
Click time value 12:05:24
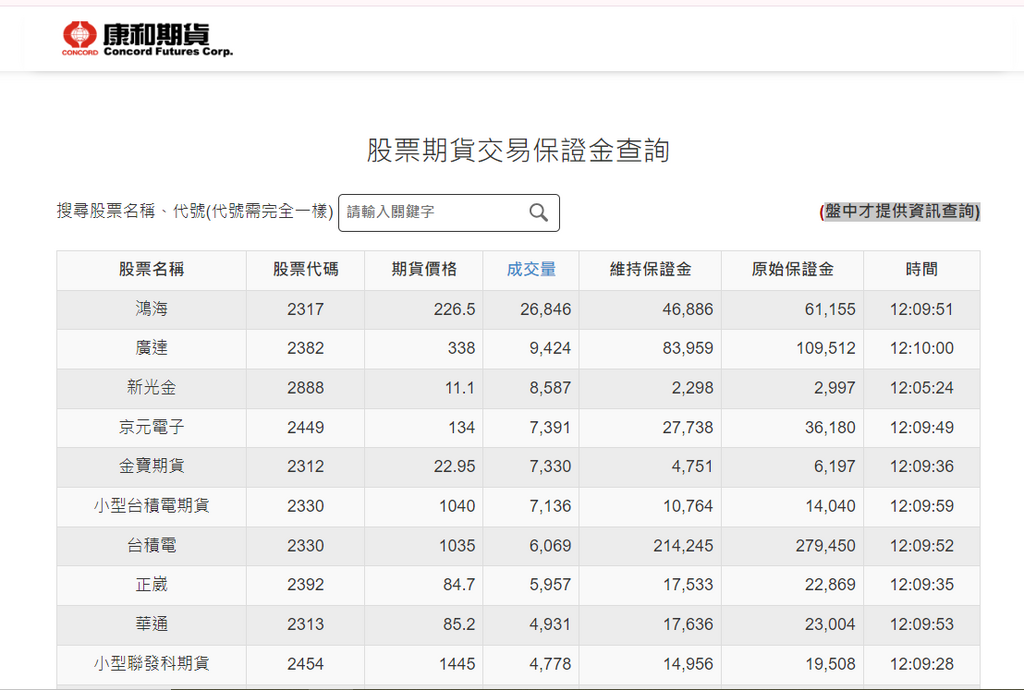[921, 388]
